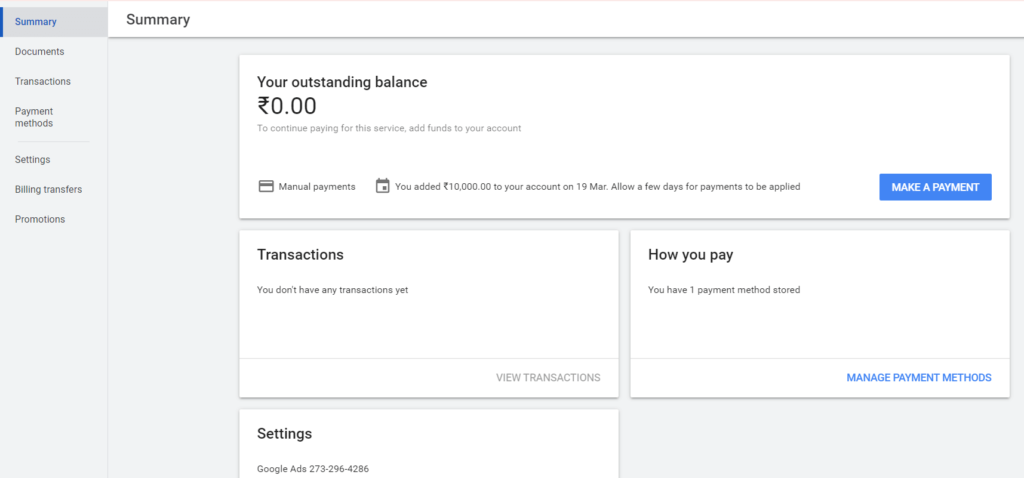Click the Manual payments label
1024x478 pixels.
pos(317,187)
